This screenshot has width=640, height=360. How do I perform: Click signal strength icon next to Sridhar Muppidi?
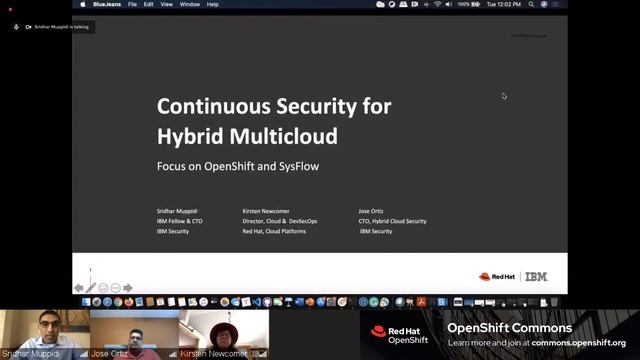pyautogui.click(x=84, y=354)
